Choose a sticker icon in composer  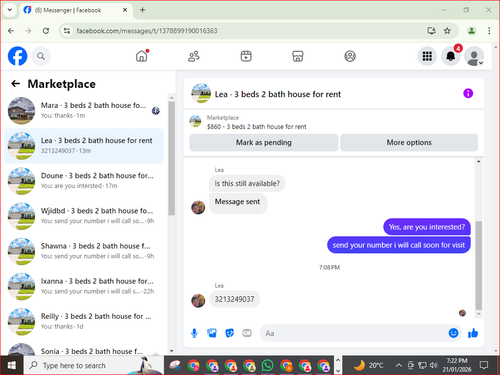[229, 333]
